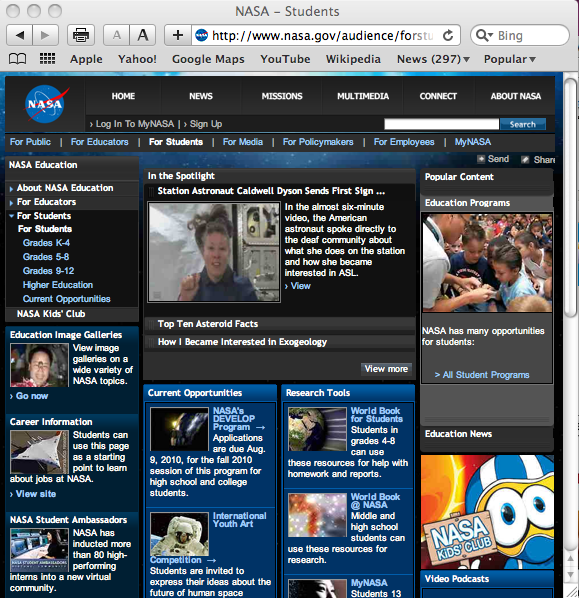Open World Book @ NASA link
The width and height of the screenshot is (579, 598).
pos(375,501)
